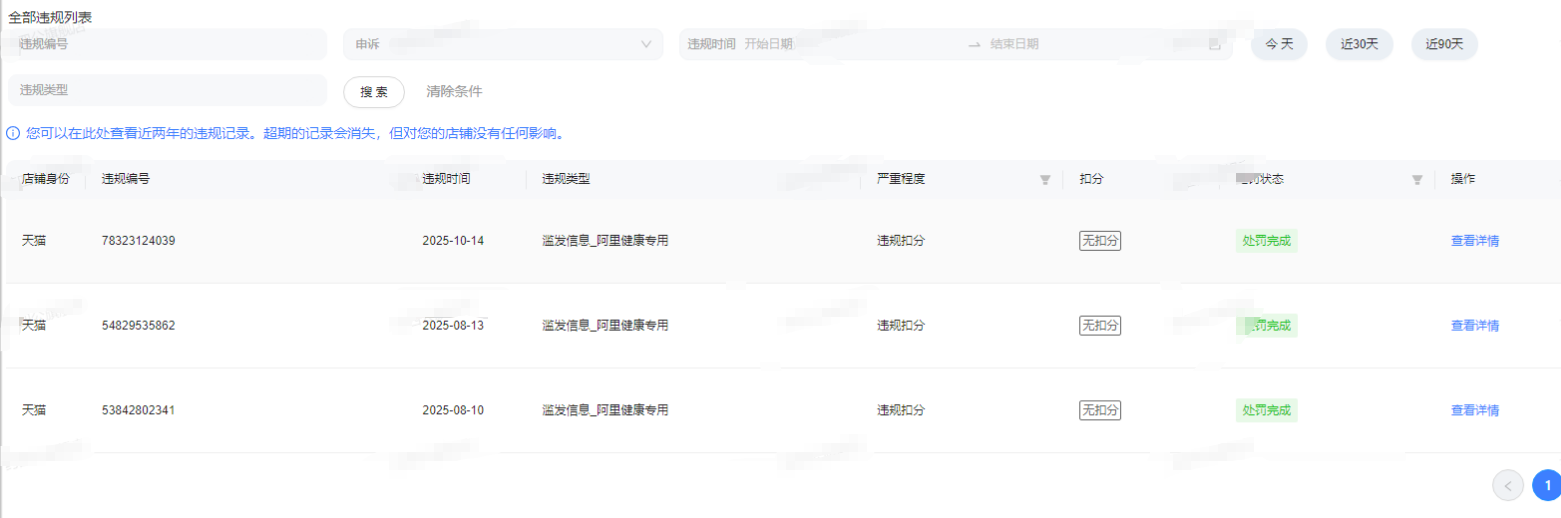Click the 违规编号 input field

click(167, 44)
